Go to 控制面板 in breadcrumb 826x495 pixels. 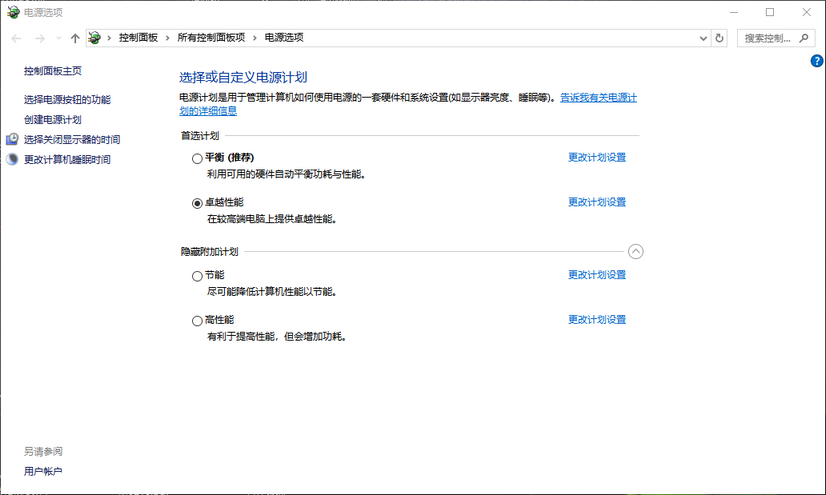tap(138, 38)
